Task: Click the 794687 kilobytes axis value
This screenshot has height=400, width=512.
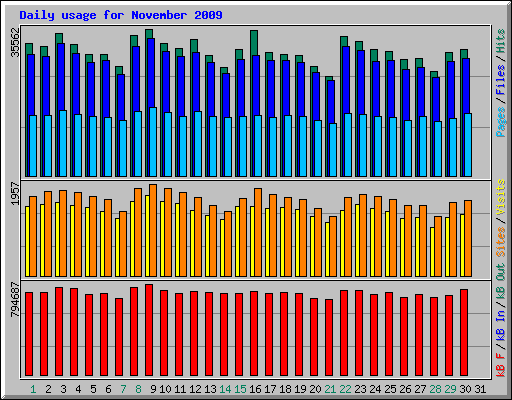Action: coord(16,300)
